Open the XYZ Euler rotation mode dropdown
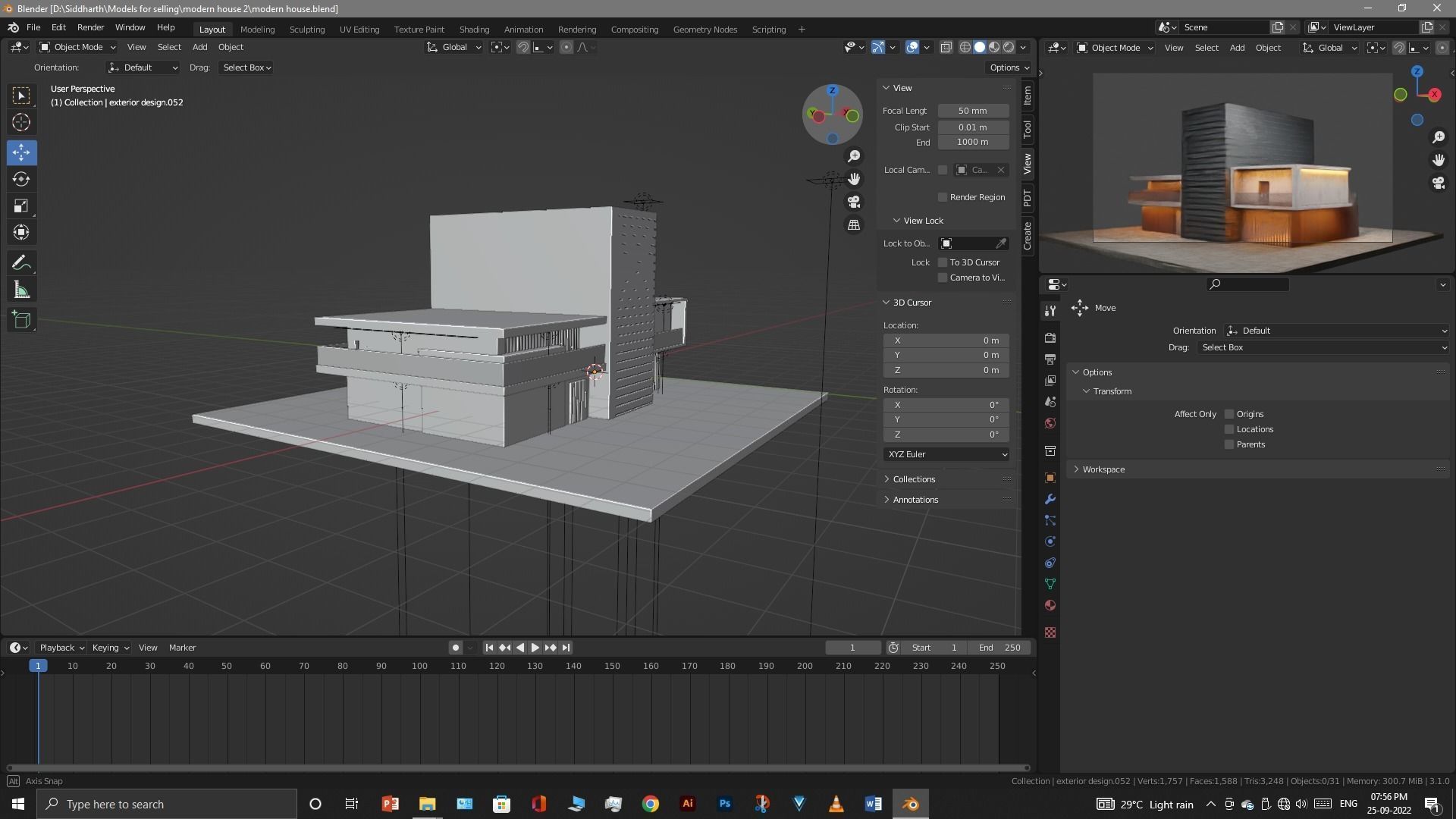 click(x=946, y=454)
